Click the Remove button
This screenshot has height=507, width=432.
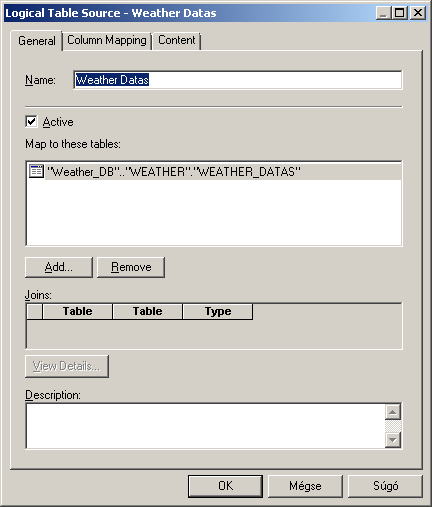[131, 267]
